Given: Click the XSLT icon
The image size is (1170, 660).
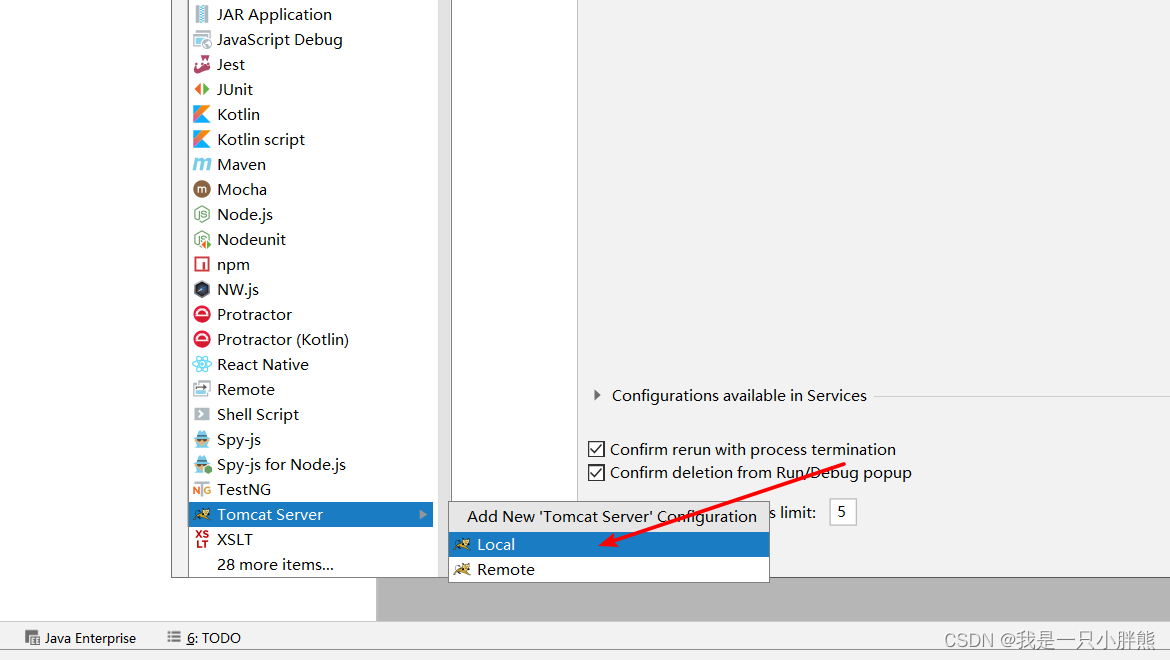Looking at the screenshot, I should pyautogui.click(x=201, y=539).
